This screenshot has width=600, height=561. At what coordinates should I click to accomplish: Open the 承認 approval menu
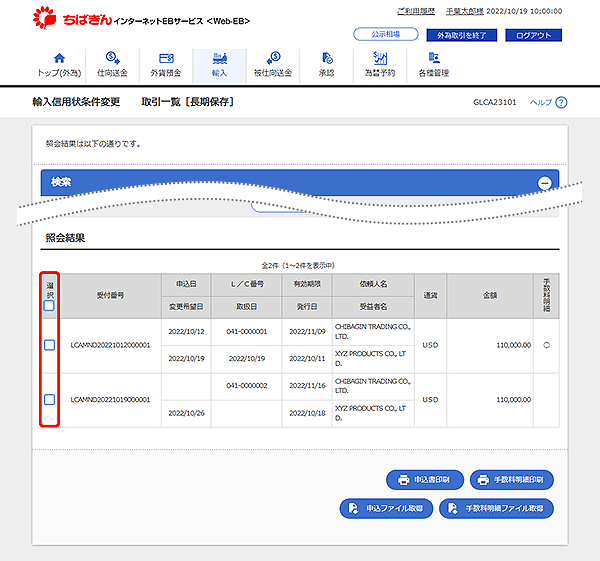tap(326, 65)
